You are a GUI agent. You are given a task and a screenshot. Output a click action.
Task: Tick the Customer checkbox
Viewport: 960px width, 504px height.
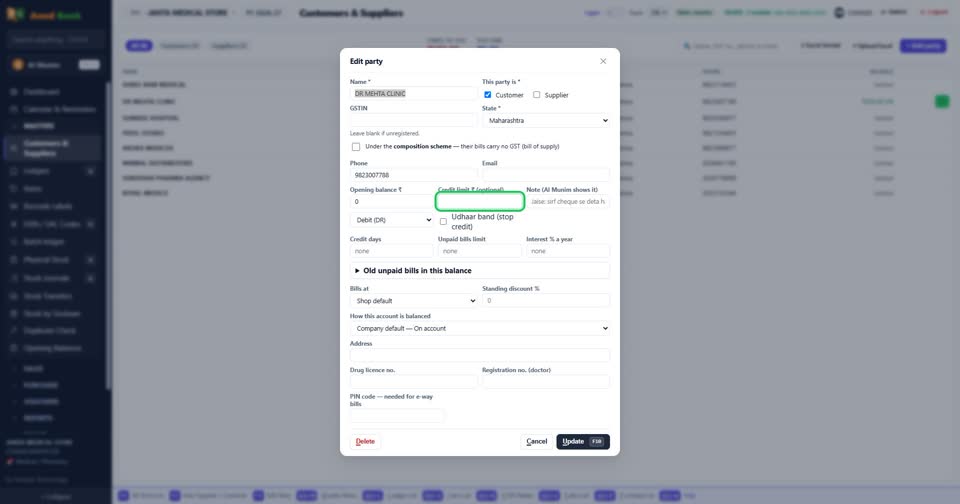[487, 95]
